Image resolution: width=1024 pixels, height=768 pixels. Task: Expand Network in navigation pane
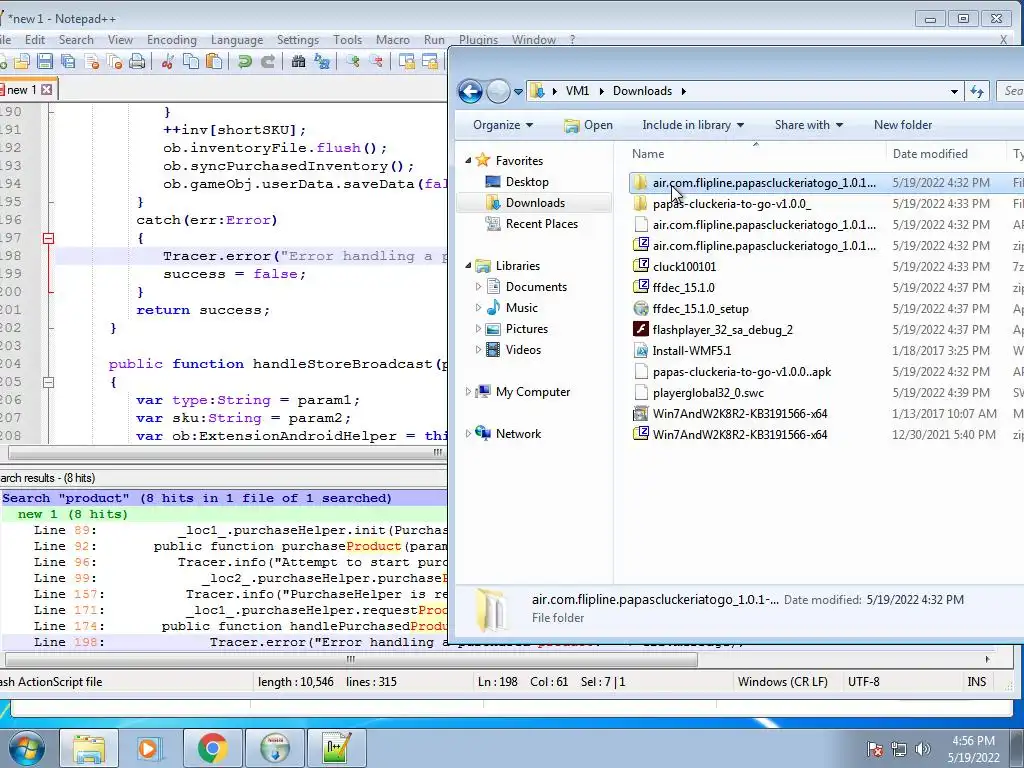coord(468,434)
